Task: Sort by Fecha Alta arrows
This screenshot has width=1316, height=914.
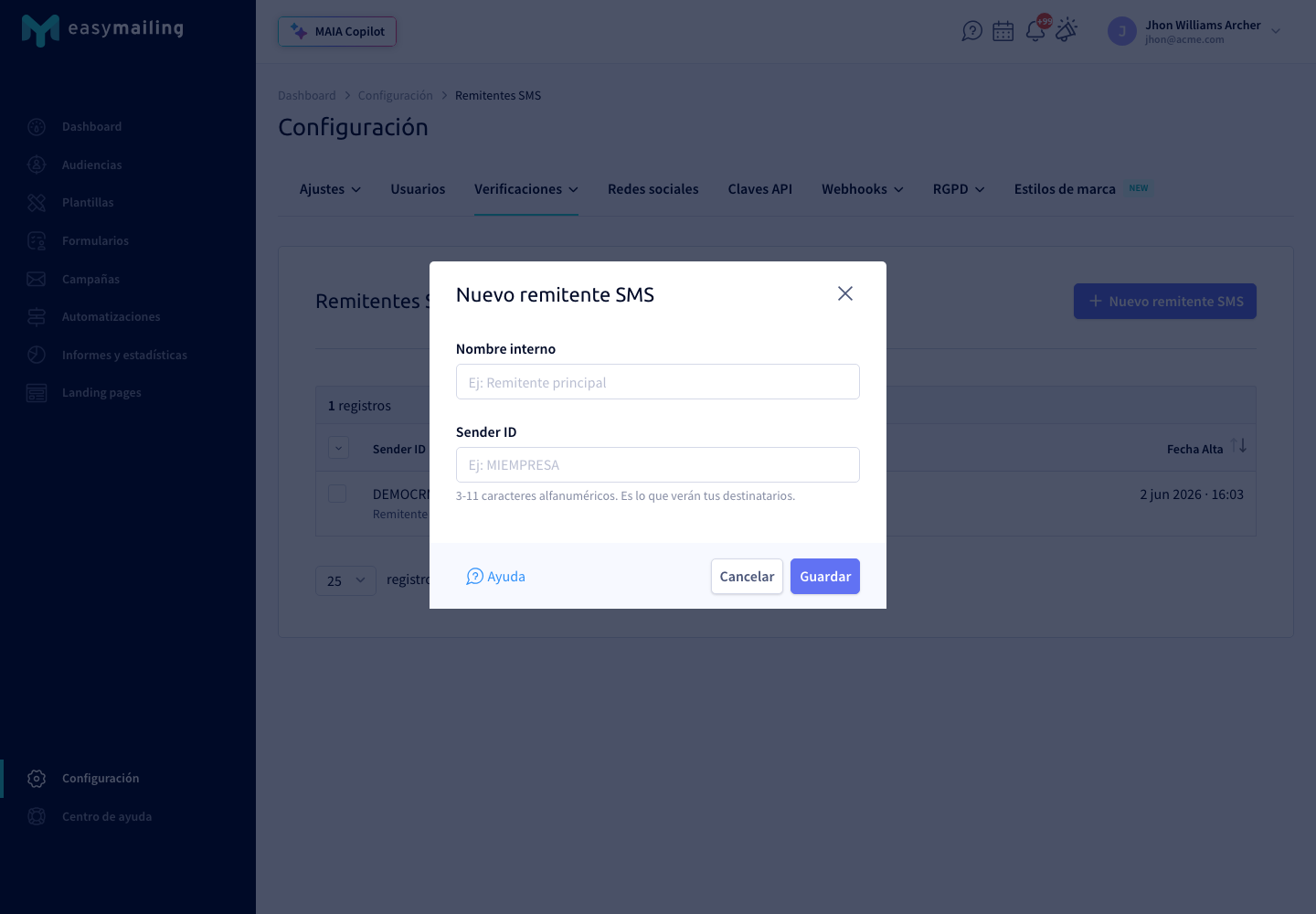Action: pos(1238,446)
